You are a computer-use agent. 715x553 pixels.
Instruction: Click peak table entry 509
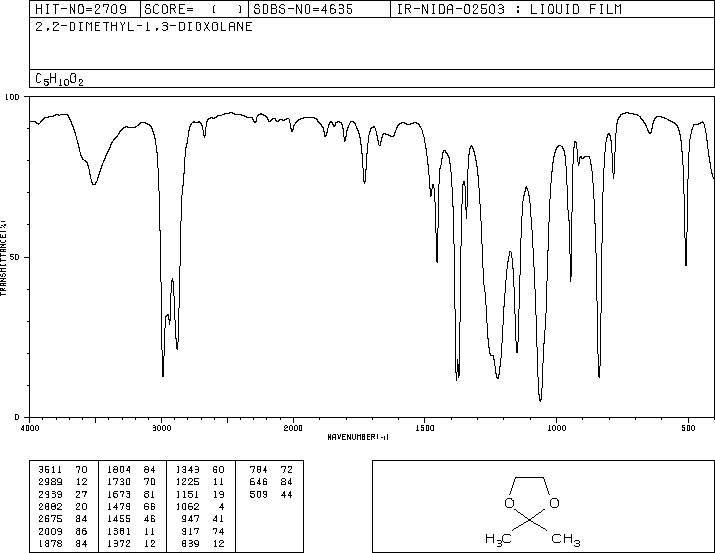(259, 494)
